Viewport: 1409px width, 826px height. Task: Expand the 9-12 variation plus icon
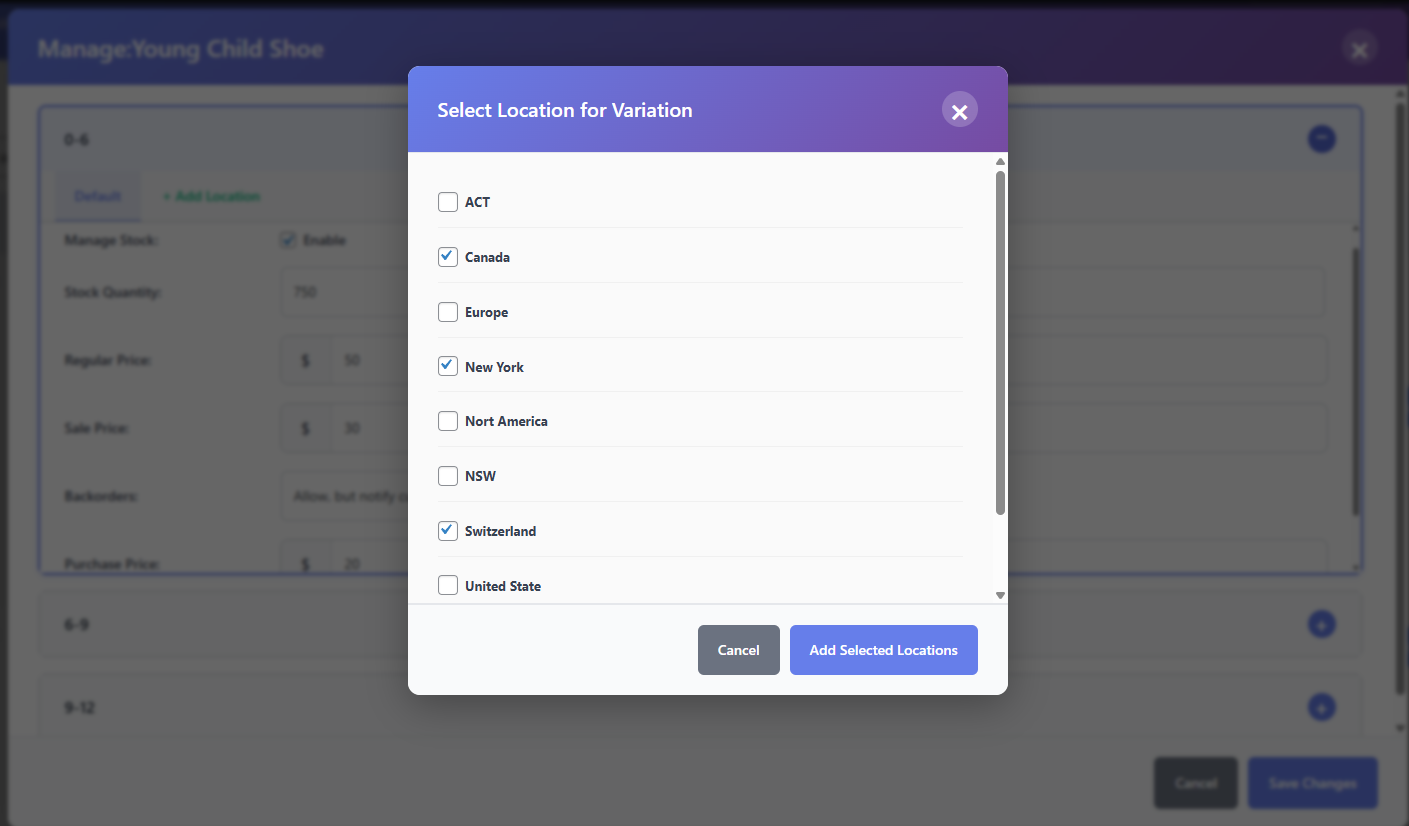click(1321, 708)
